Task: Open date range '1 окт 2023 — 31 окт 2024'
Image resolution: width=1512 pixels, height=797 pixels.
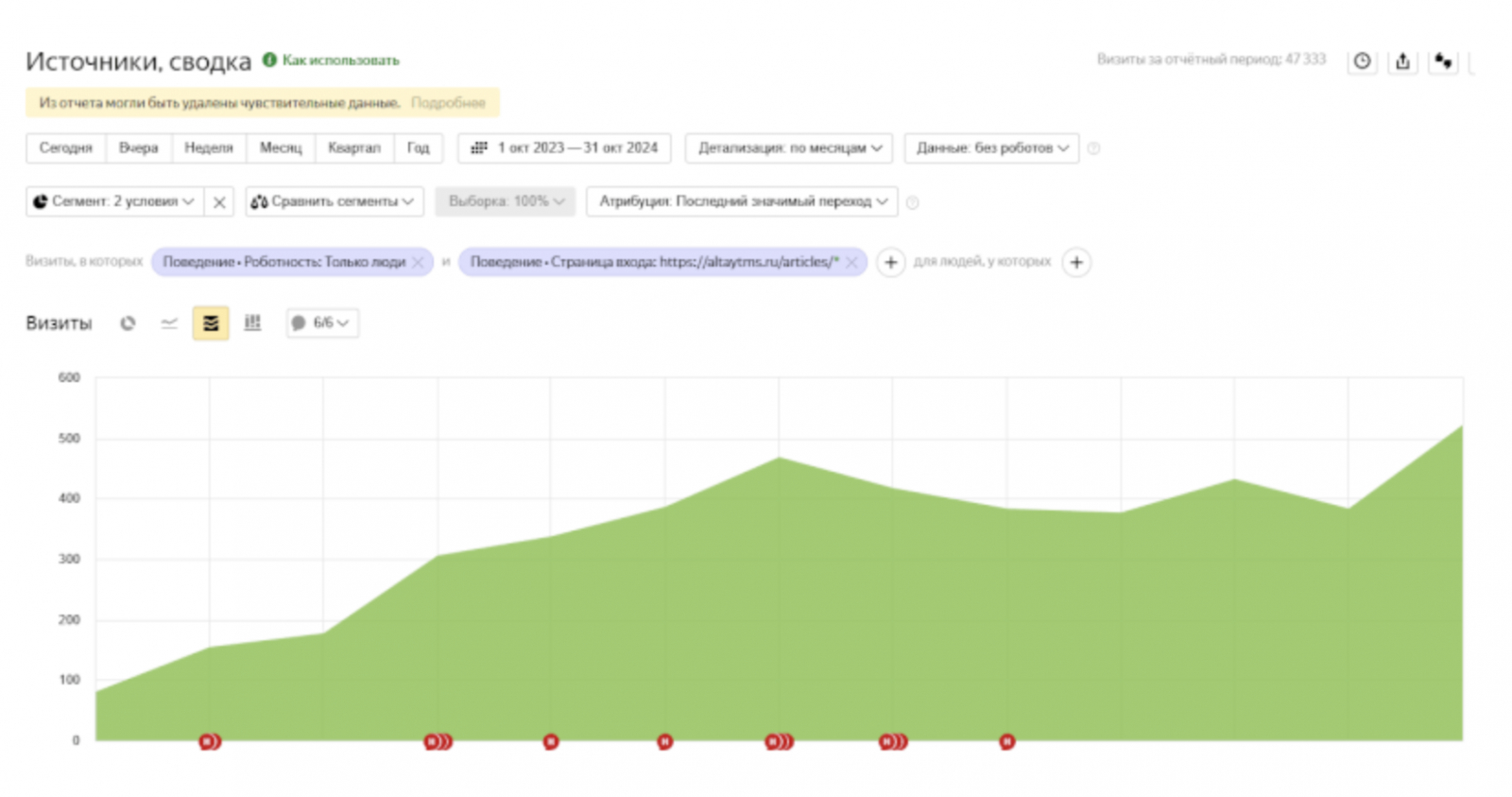Action: point(565,148)
